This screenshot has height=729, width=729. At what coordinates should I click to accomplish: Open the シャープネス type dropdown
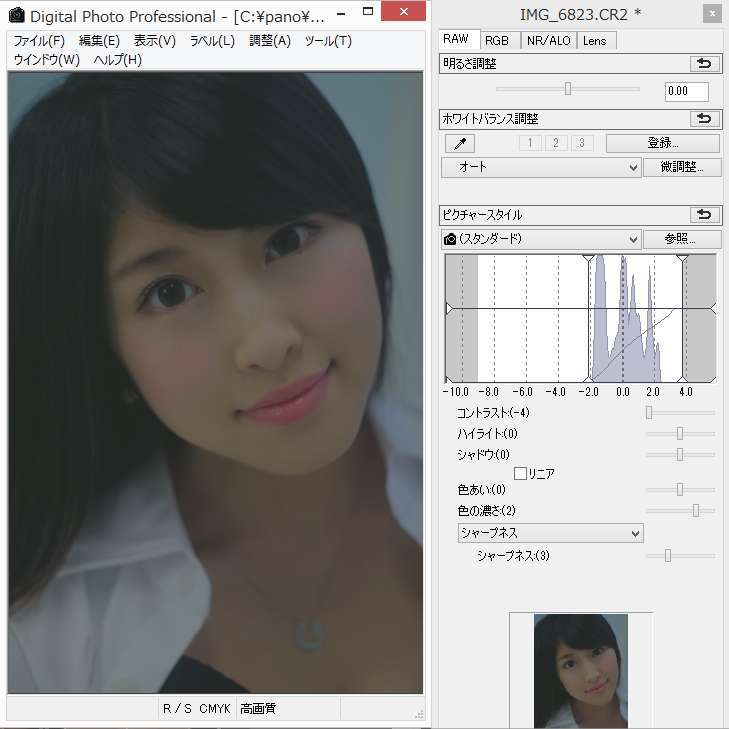coord(550,533)
